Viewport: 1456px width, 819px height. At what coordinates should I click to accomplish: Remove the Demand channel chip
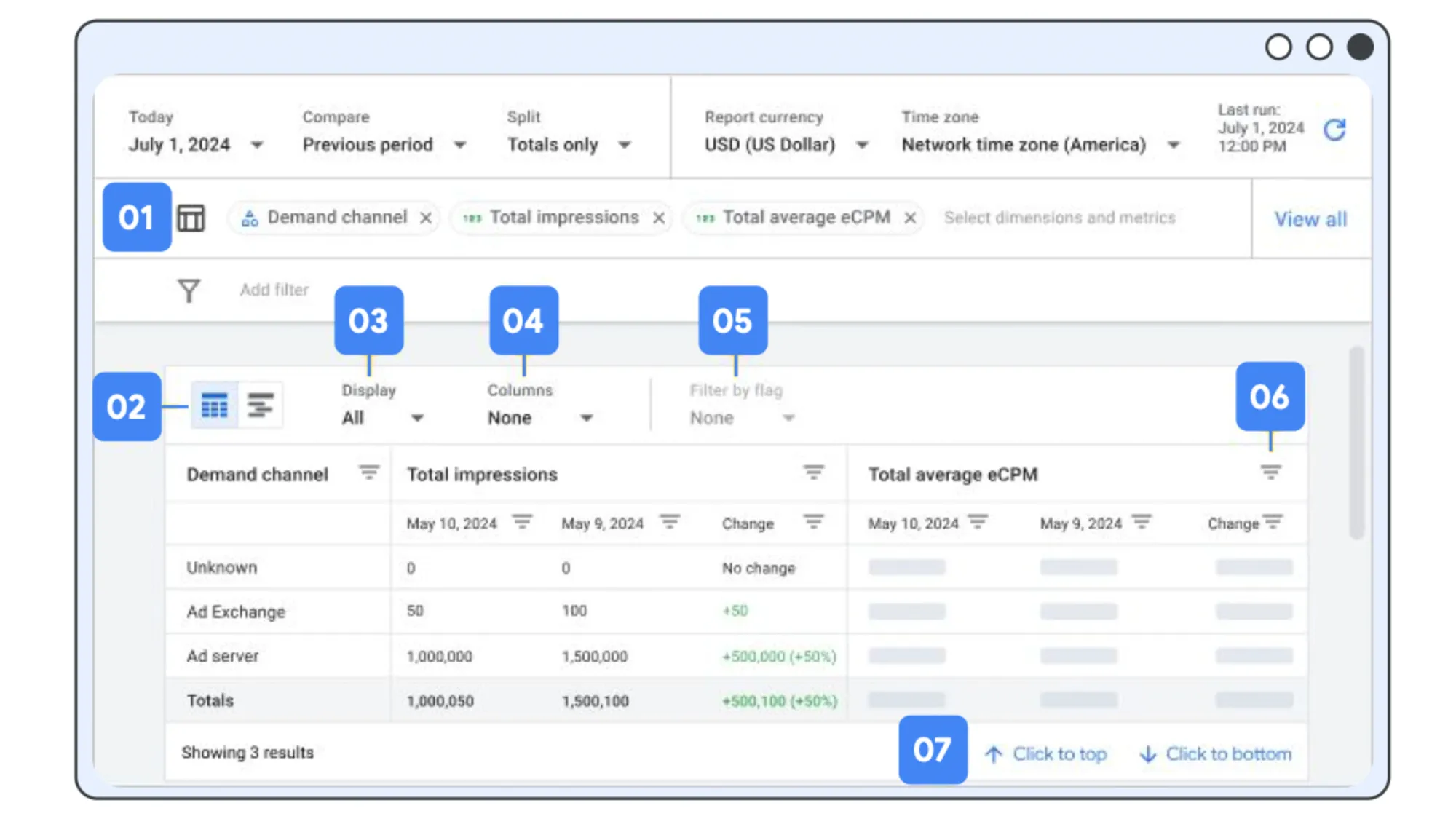427,217
